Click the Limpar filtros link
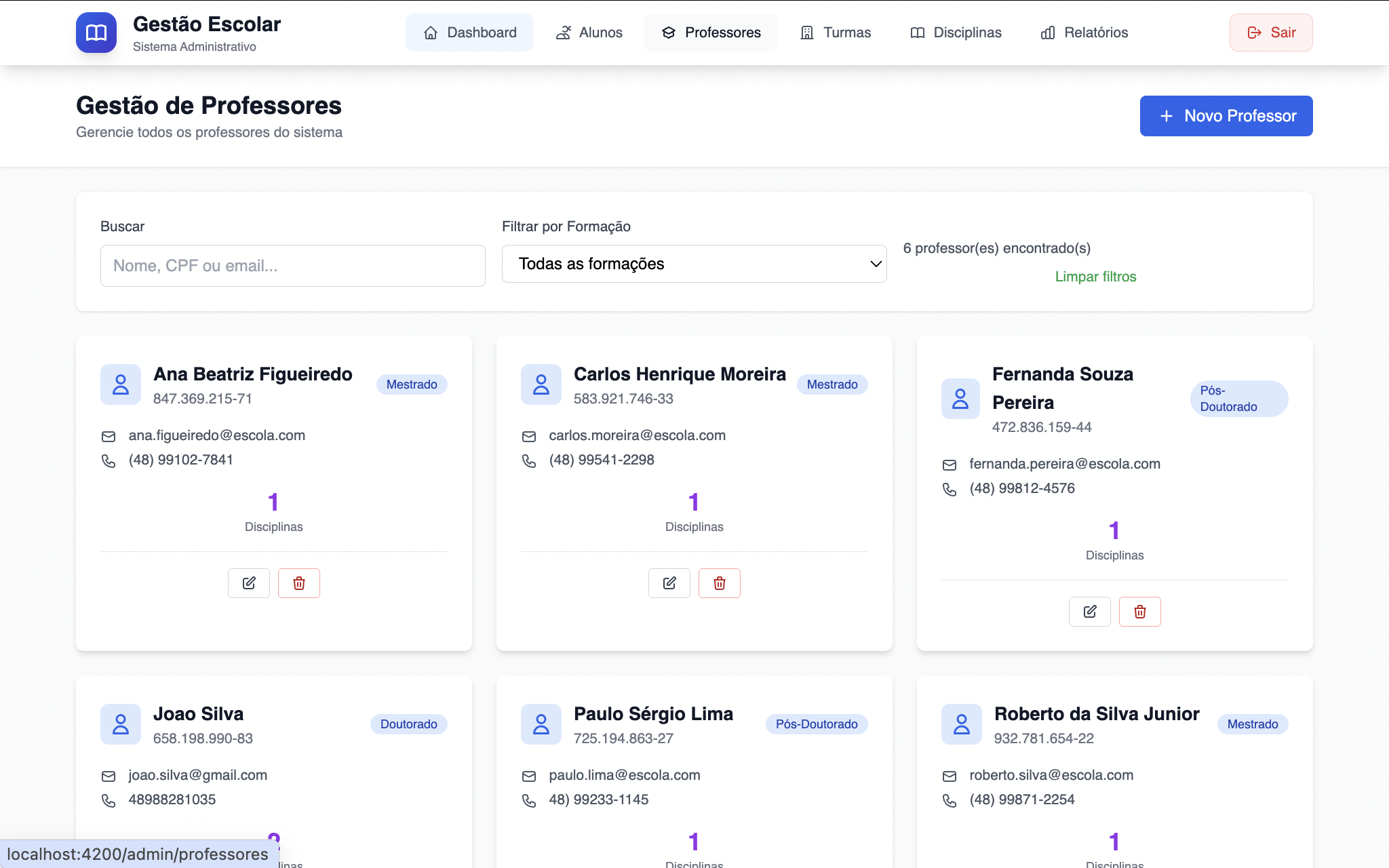Image resolution: width=1389 pixels, height=868 pixels. click(x=1095, y=277)
